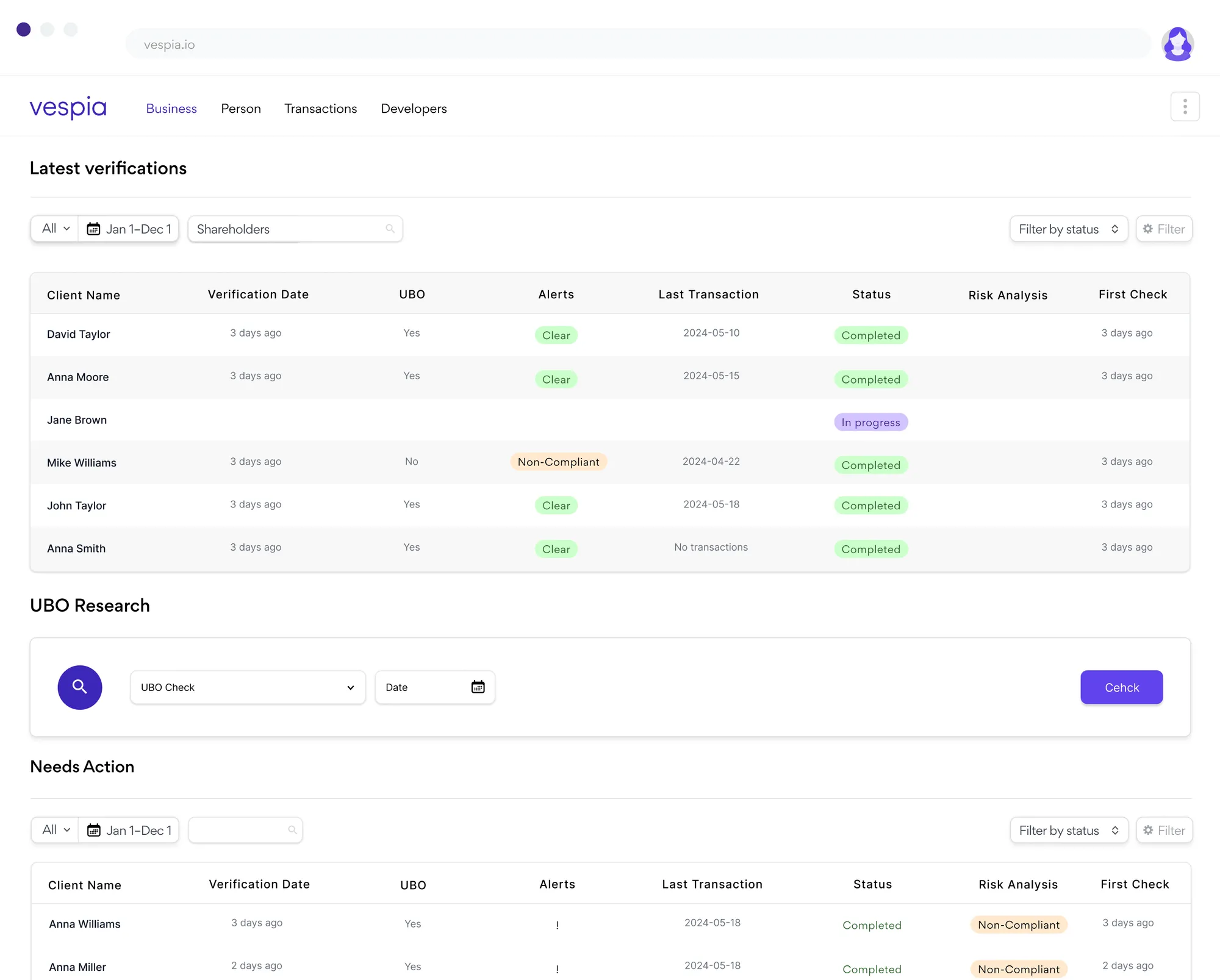Click Mike Williams' UBO value No

tap(412, 462)
